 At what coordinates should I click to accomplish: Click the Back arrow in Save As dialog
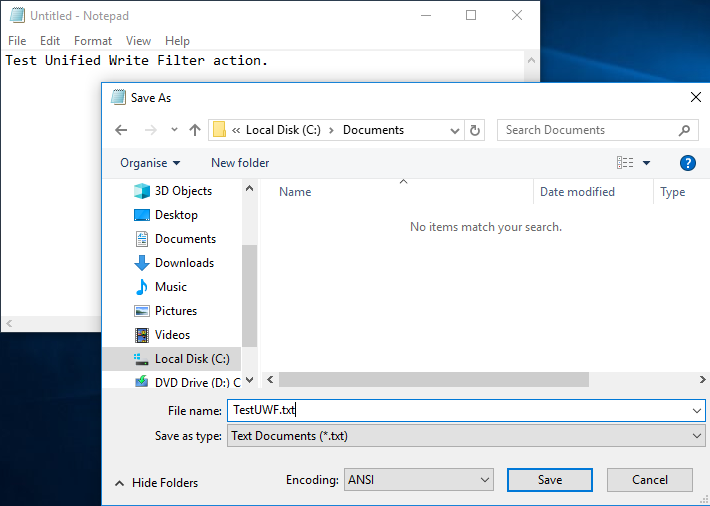(x=121, y=130)
